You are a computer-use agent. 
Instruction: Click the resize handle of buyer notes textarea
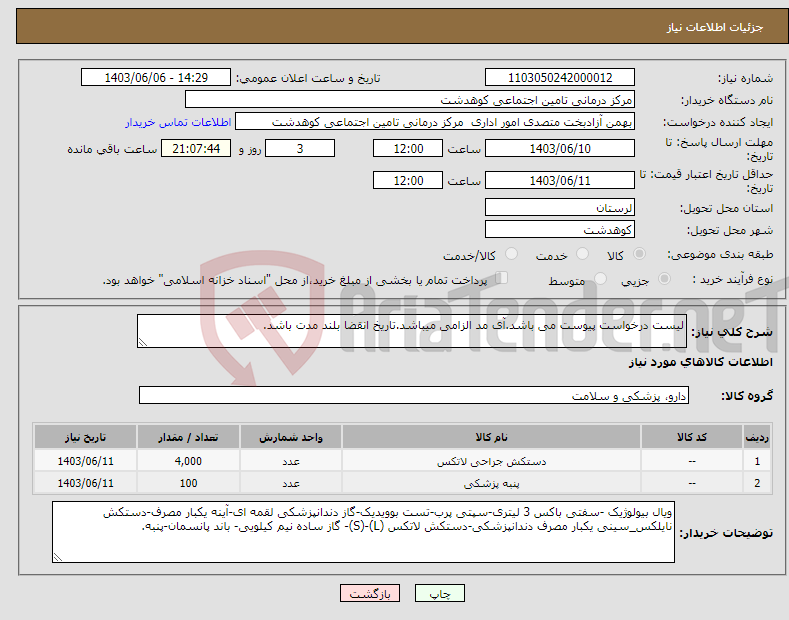coord(57,557)
